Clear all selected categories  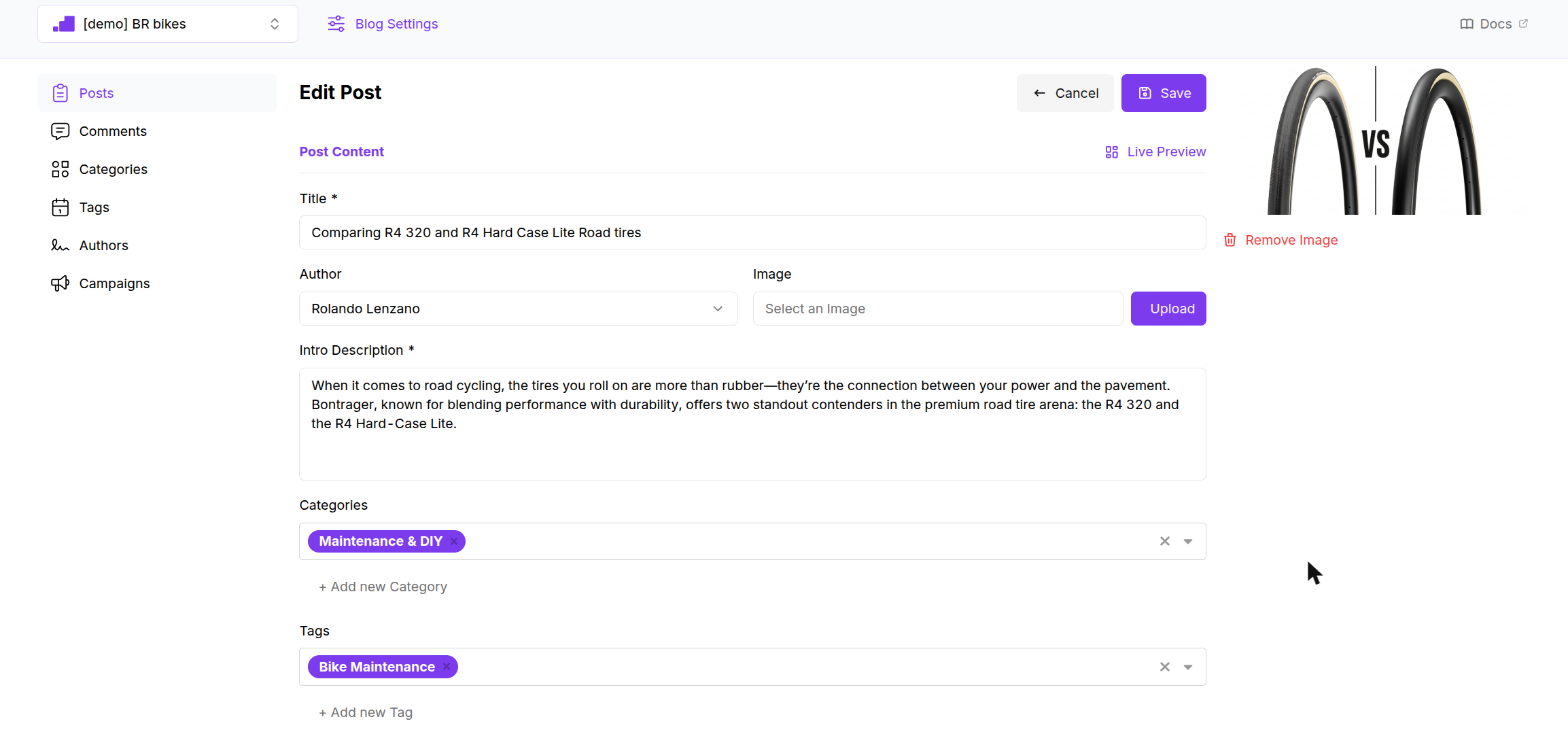[x=1164, y=541]
